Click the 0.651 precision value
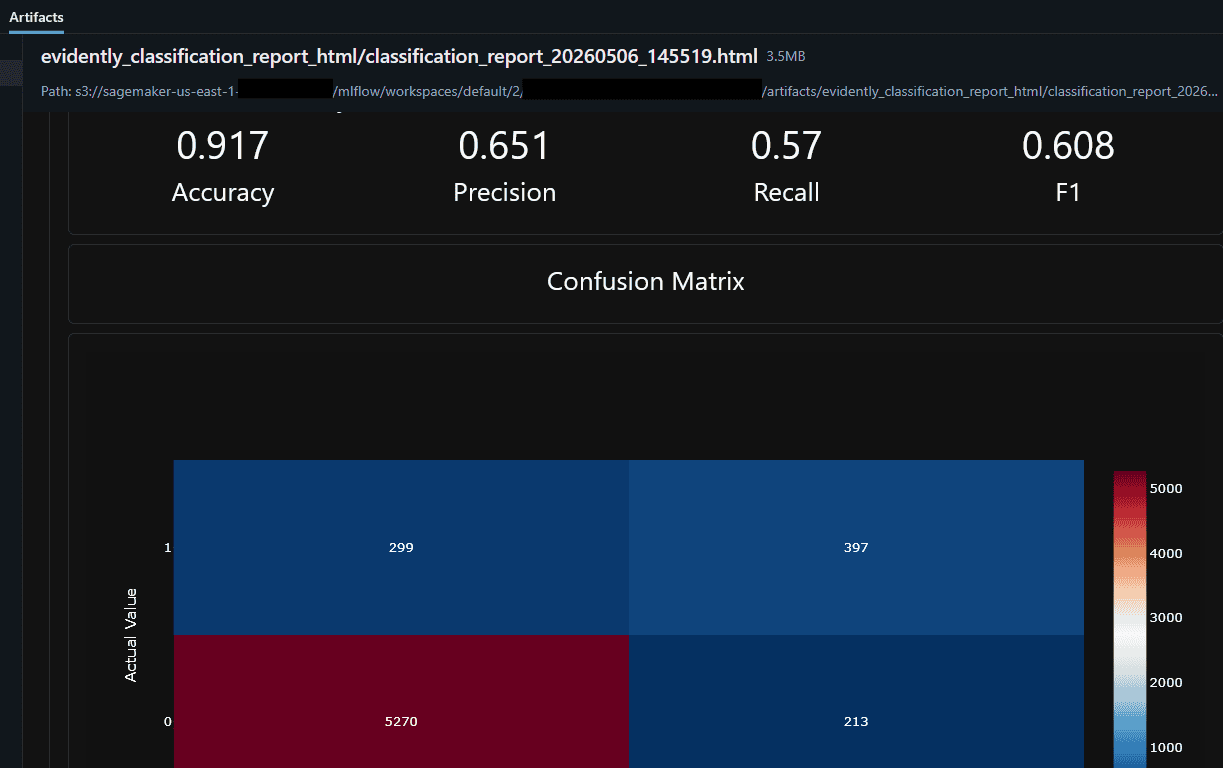1223x768 pixels. pyautogui.click(x=505, y=146)
